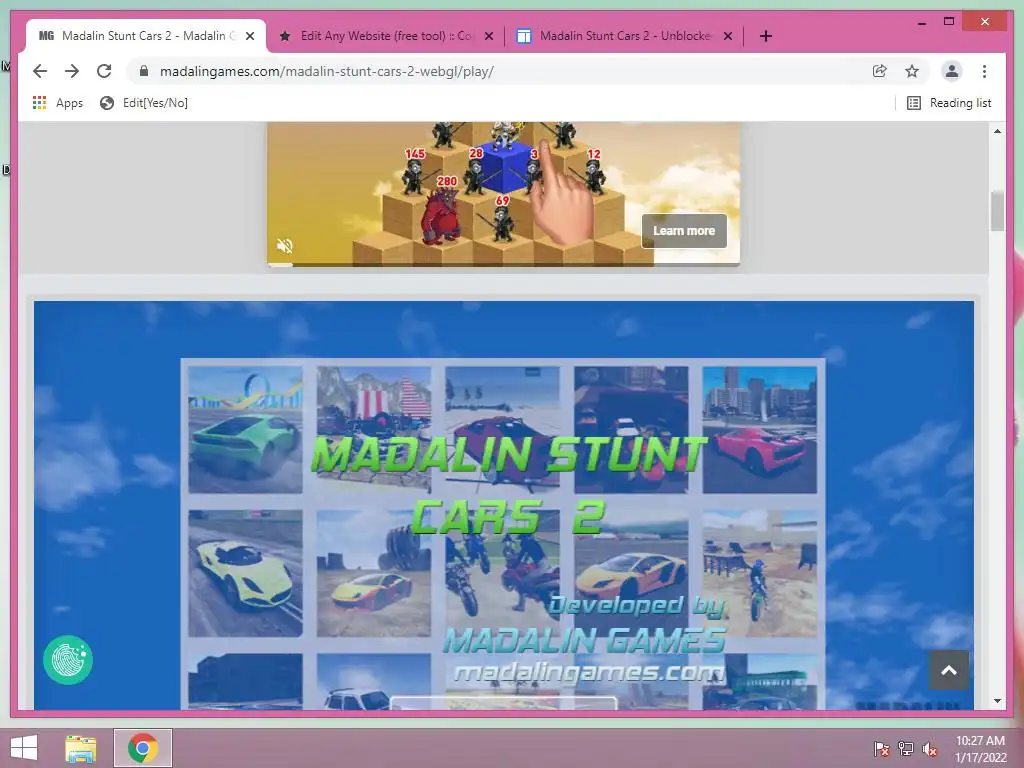This screenshot has width=1024, height=768.
Task: Select yellow-orange car near tire thumbnail
Action: point(374,573)
